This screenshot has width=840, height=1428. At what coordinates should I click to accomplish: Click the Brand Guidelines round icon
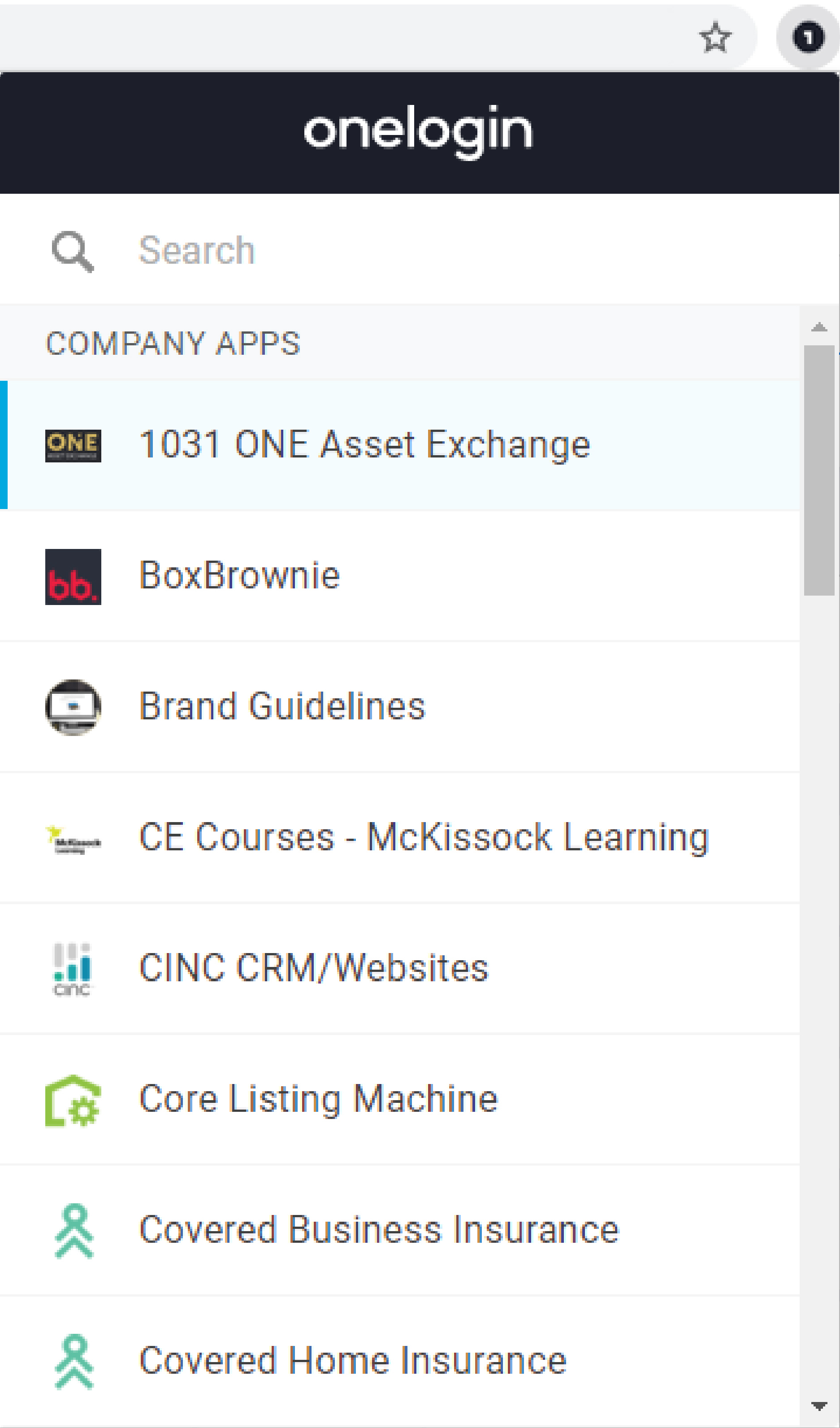coord(73,707)
